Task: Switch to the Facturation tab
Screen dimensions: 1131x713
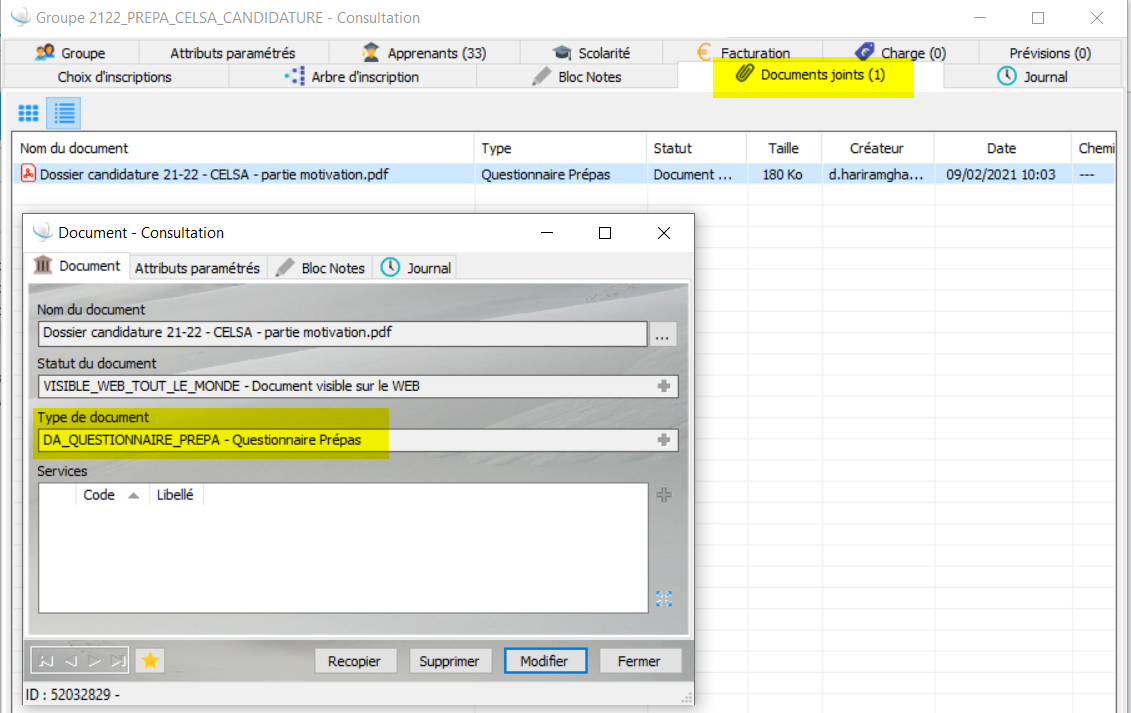Action: click(744, 53)
